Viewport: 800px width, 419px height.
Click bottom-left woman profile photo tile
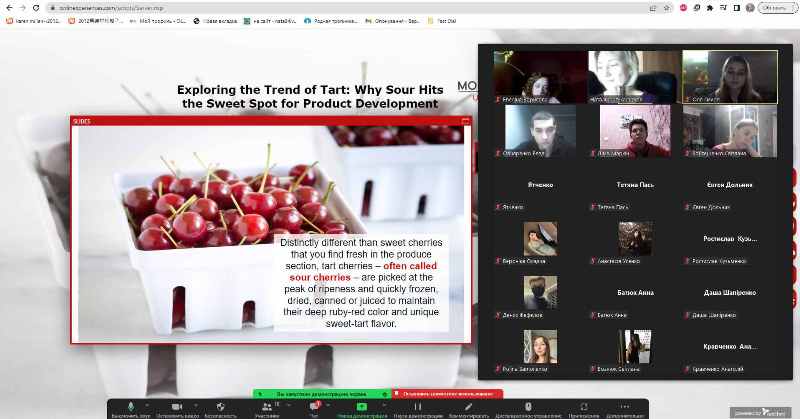point(540,348)
